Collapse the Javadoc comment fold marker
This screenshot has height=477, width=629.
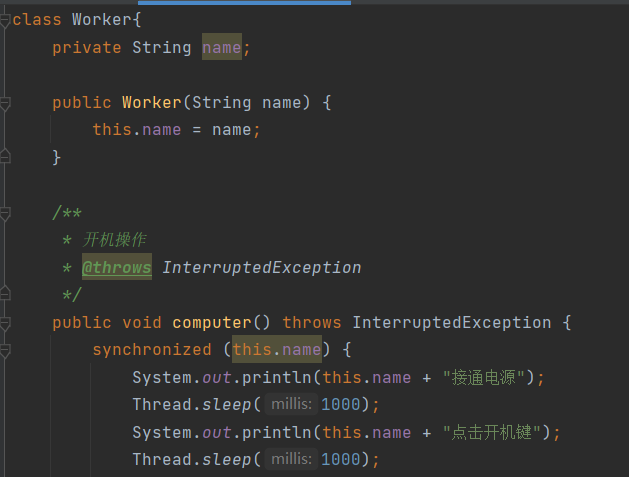point(5,212)
